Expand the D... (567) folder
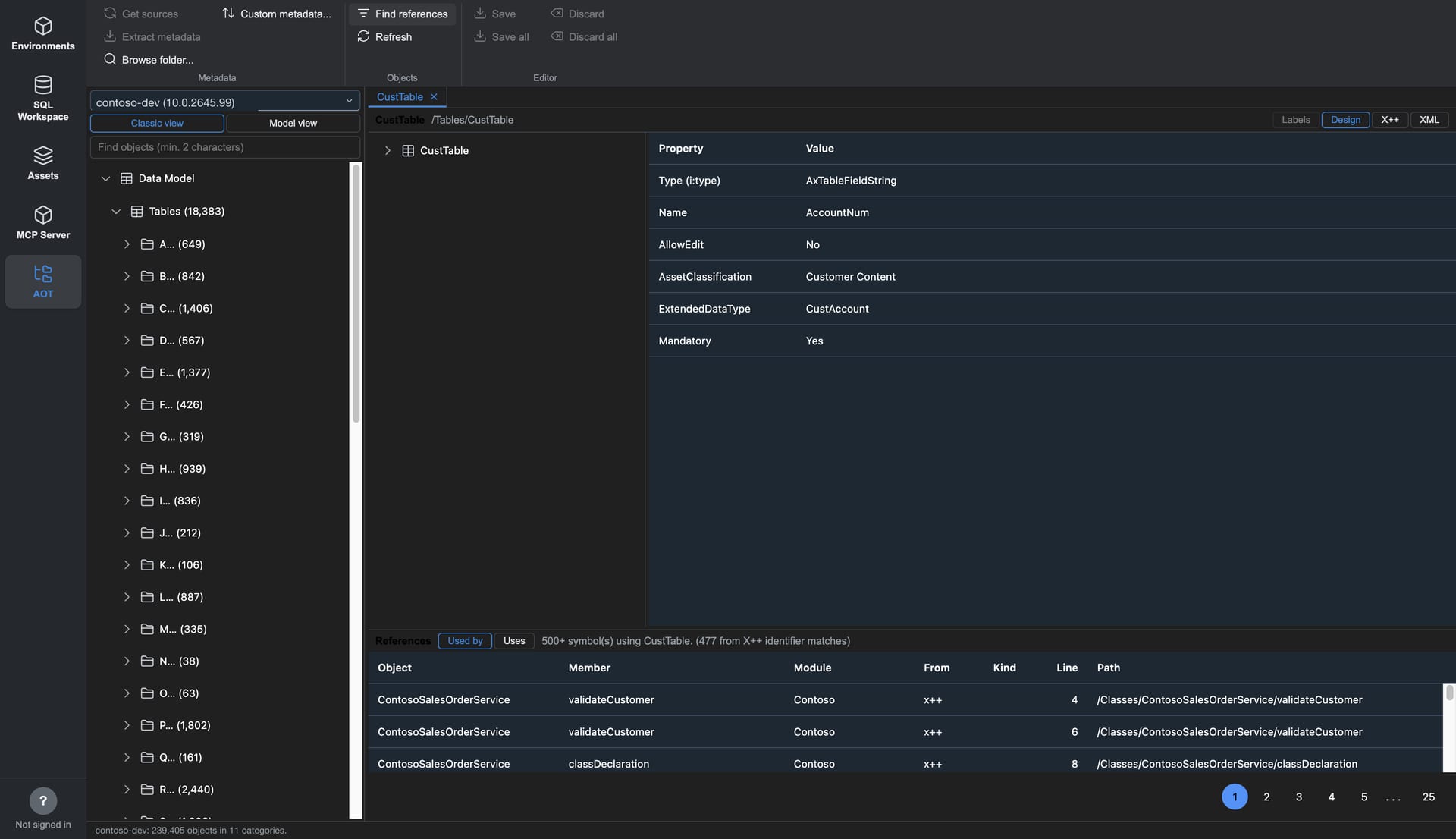 (x=127, y=341)
